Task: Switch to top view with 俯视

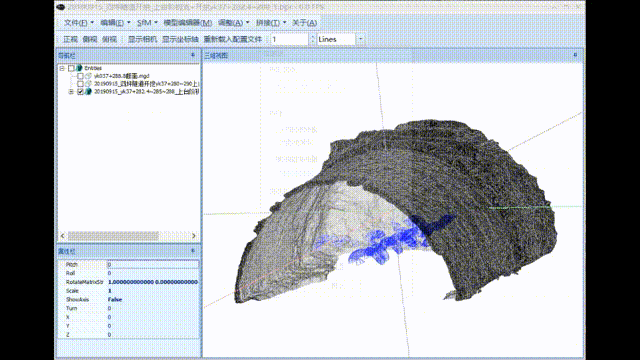Action: coord(109,39)
